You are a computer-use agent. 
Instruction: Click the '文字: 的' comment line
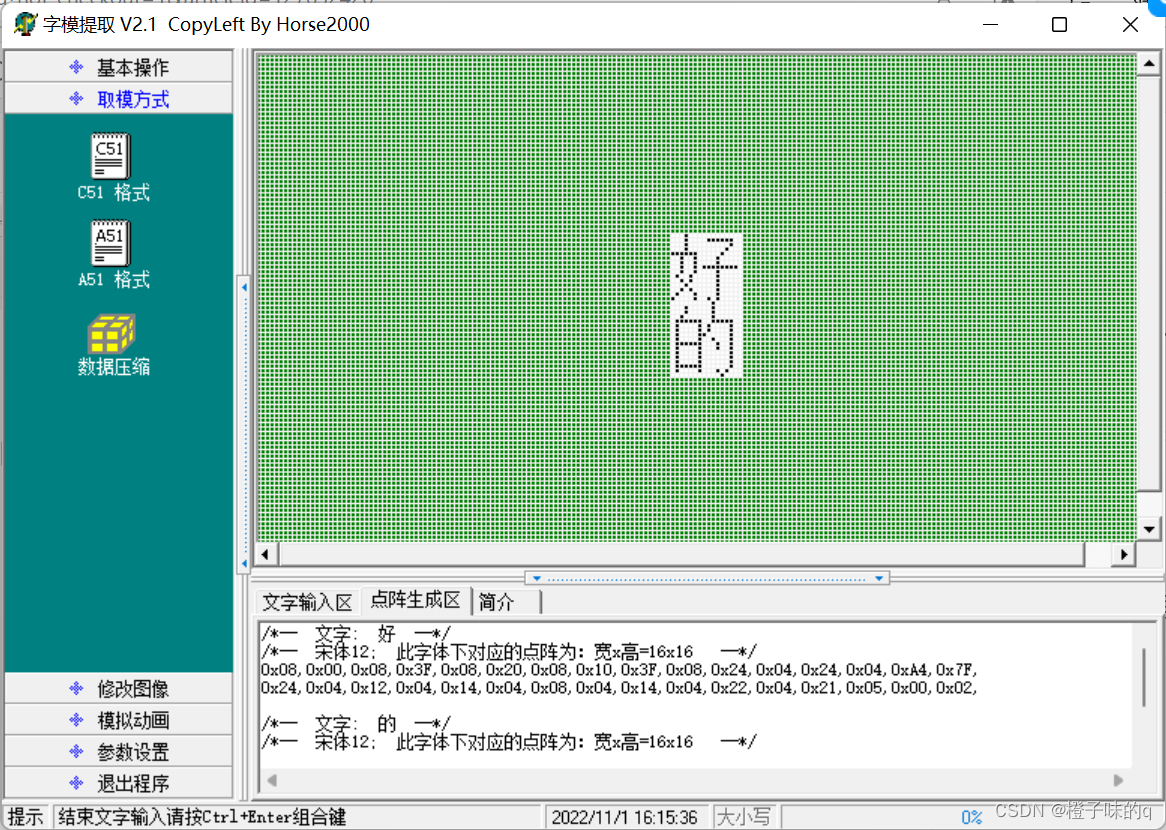[x=355, y=724]
